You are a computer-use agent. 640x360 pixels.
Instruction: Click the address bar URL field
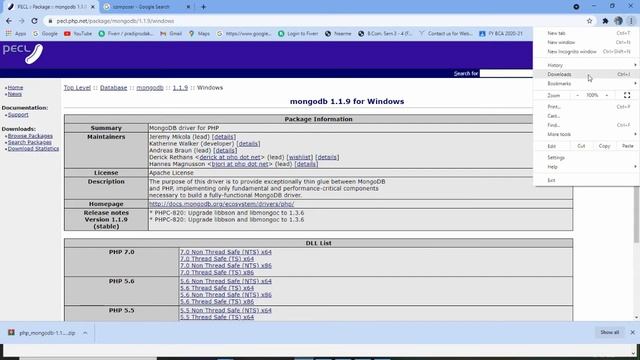tap(314, 21)
